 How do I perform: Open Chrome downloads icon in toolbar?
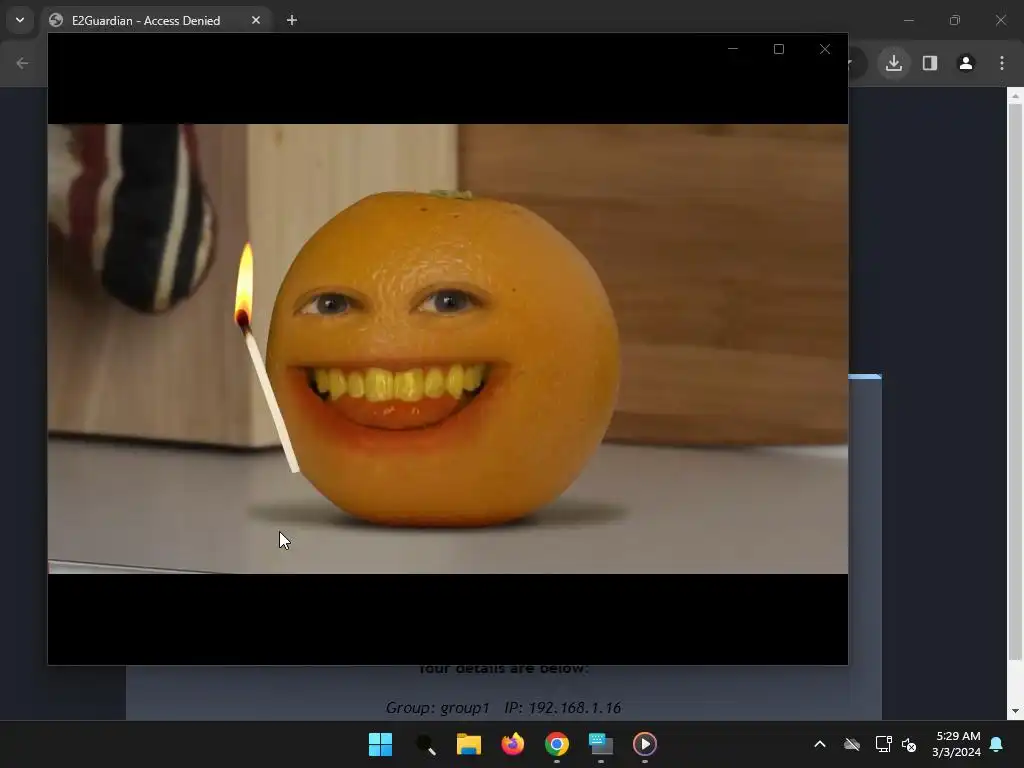click(893, 63)
